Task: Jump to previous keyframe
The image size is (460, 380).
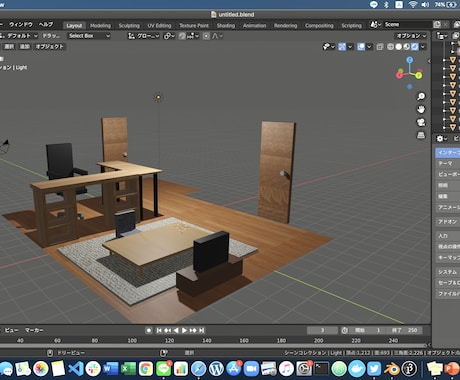Action: [x=167, y=330]
